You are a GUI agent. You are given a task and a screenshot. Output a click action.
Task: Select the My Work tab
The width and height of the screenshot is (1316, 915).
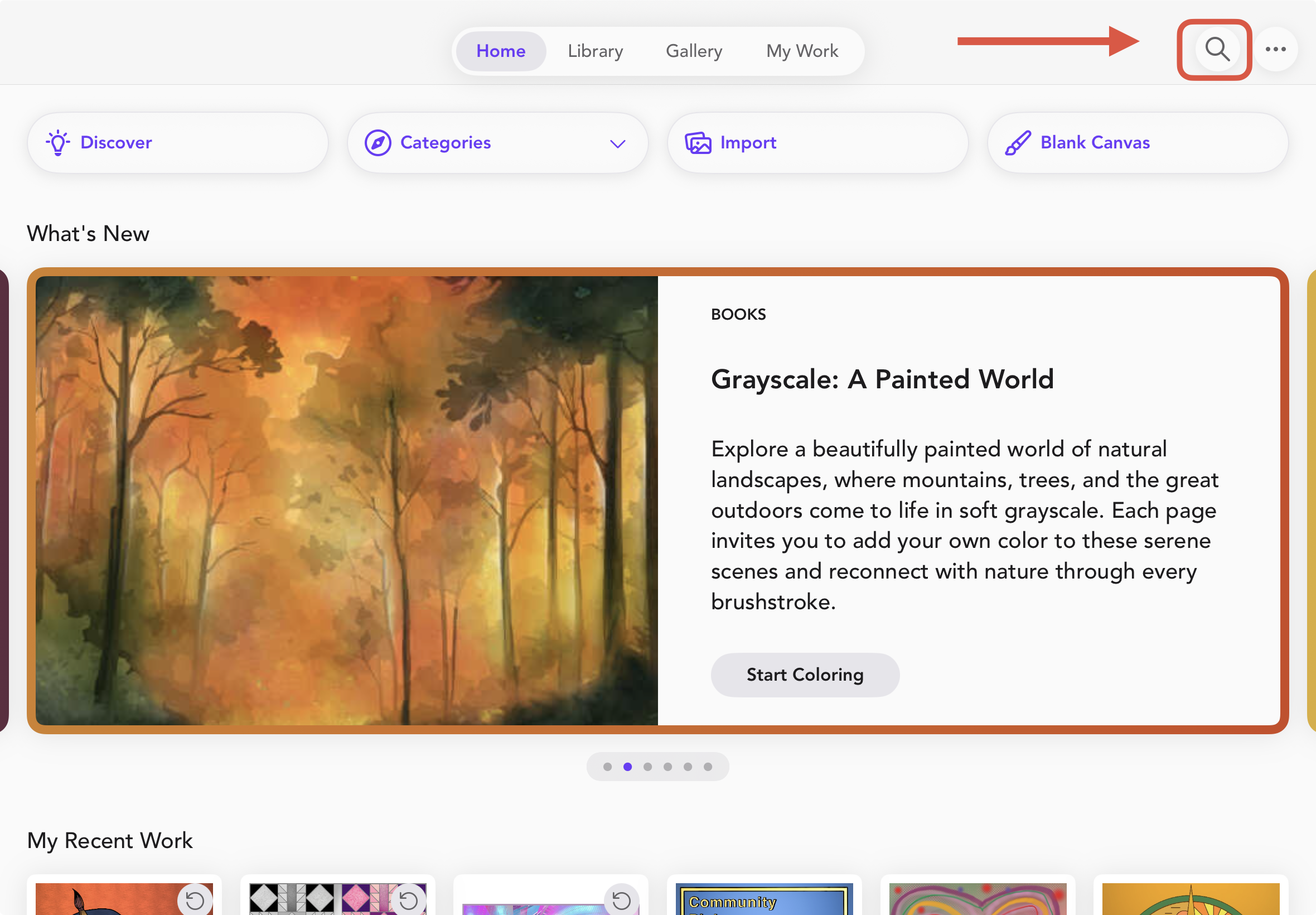[x=802, y=51]
